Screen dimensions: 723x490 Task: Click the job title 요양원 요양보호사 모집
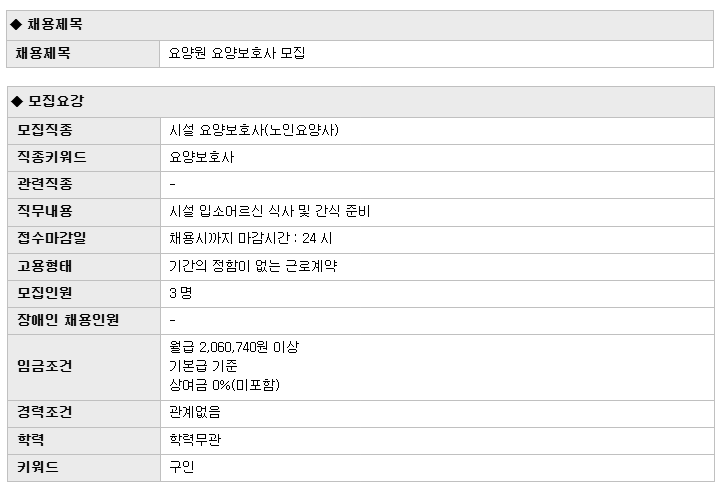(x=237, y=53)
